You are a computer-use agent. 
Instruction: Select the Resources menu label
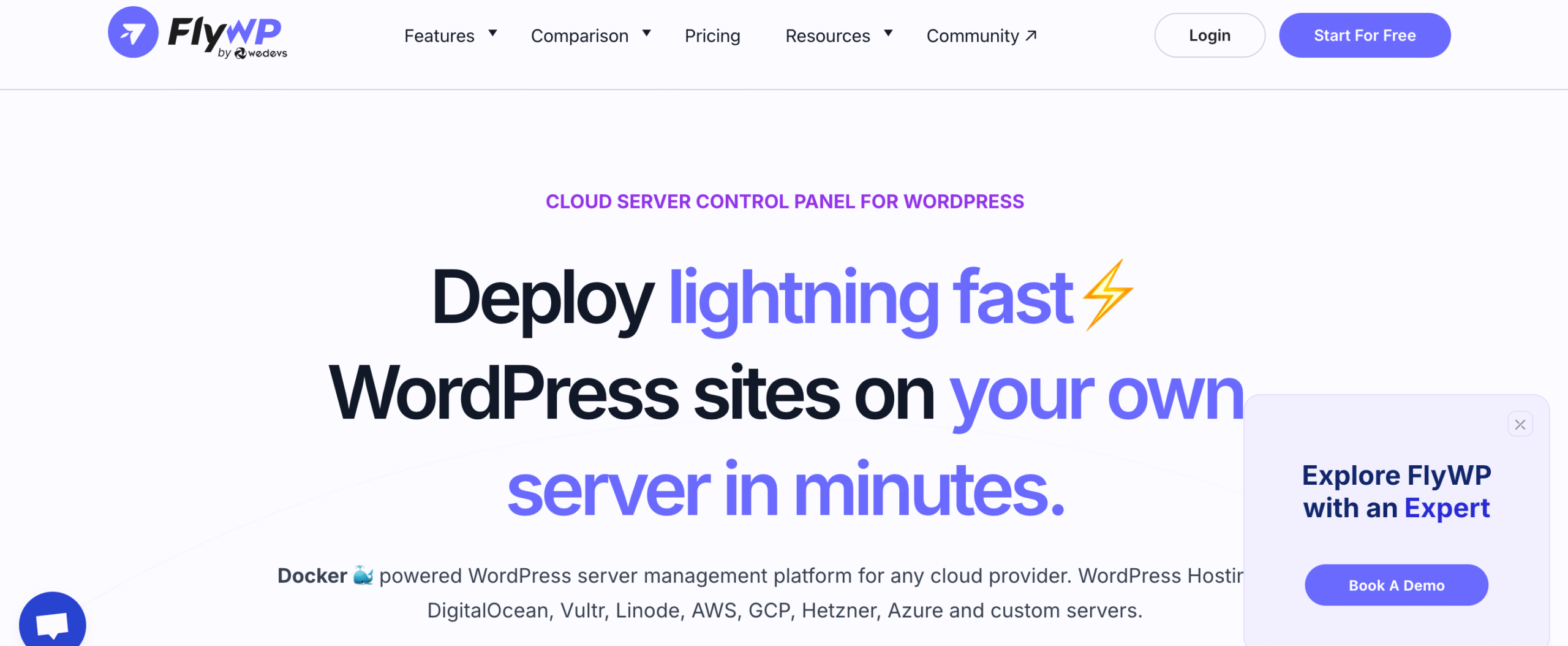pyautogui.click(x=827, y=36)
